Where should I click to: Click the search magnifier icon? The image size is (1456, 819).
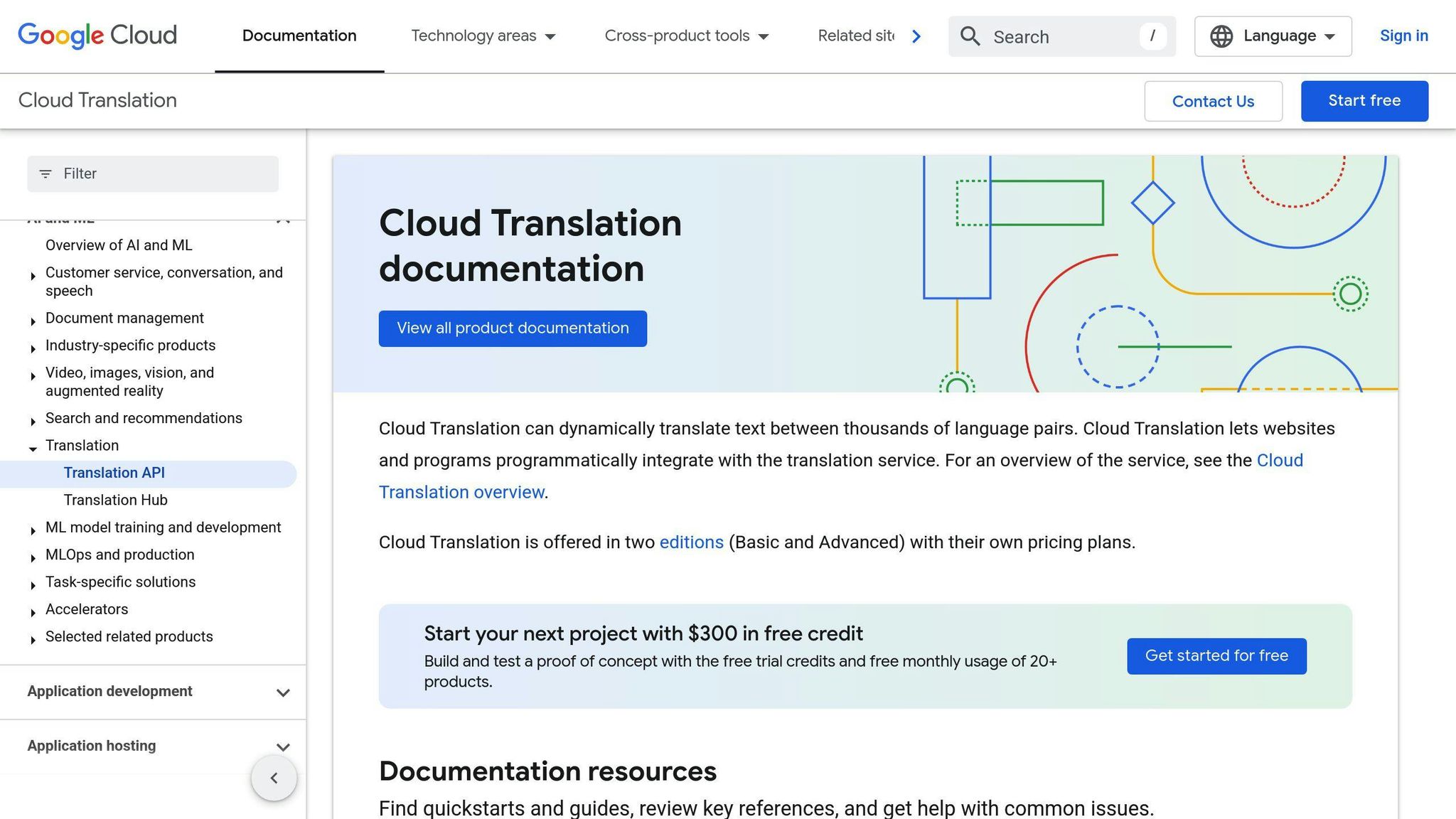(970, 36)
